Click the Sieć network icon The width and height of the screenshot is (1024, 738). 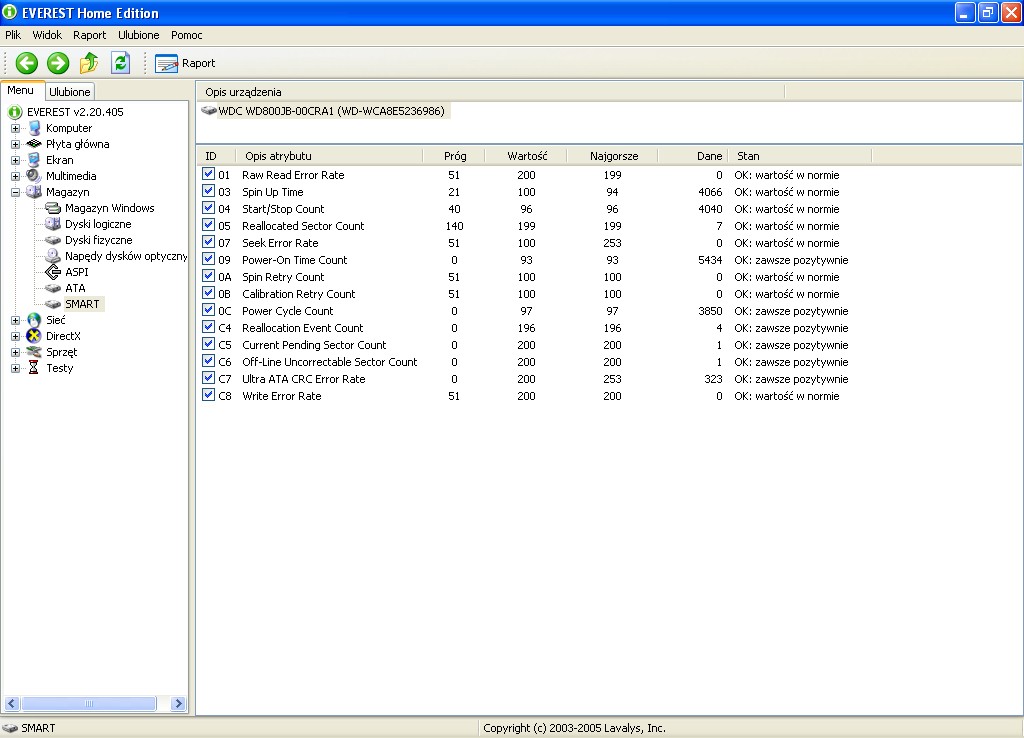34,320
